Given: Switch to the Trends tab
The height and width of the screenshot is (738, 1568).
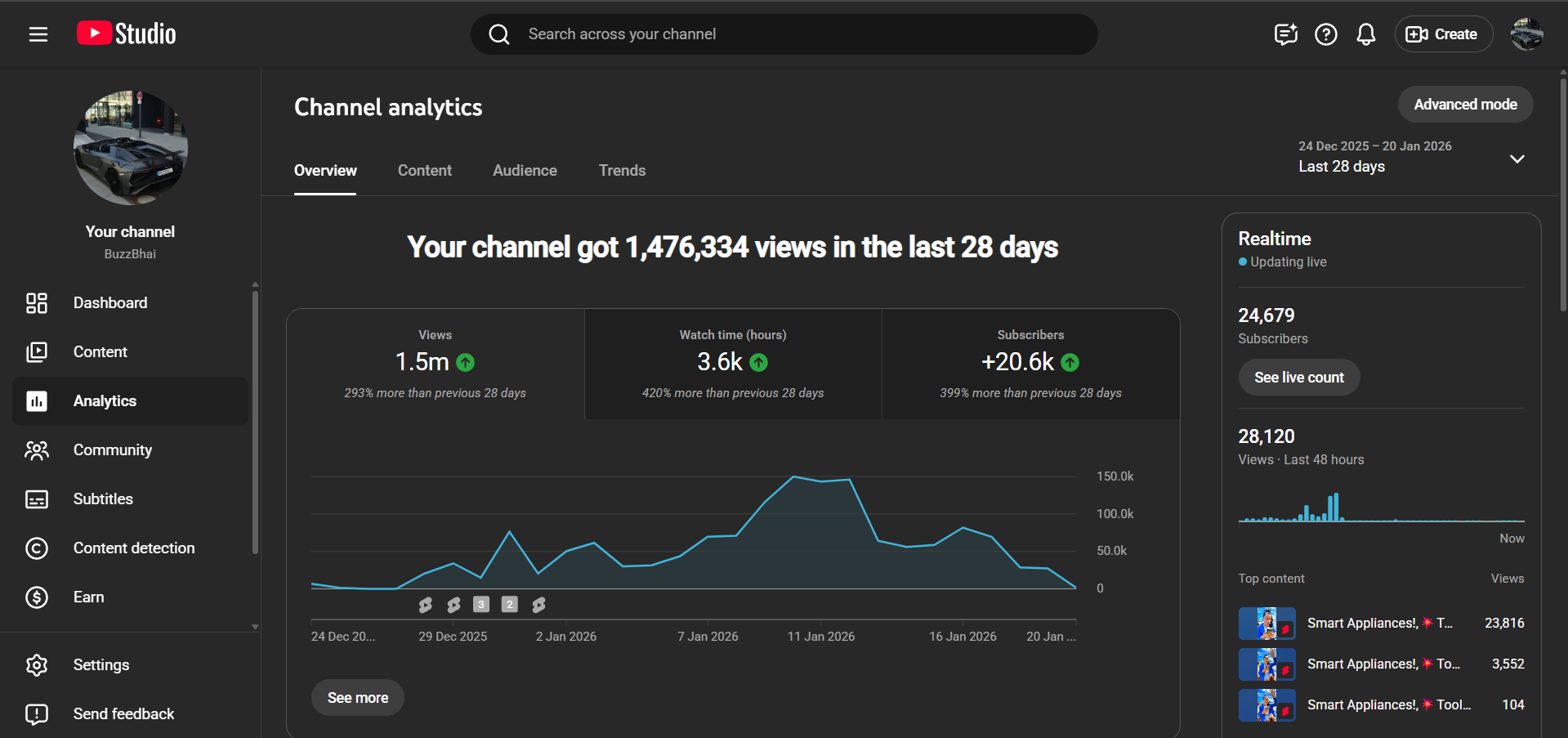Looking at the screenshot, I should (x=622, y=171).
